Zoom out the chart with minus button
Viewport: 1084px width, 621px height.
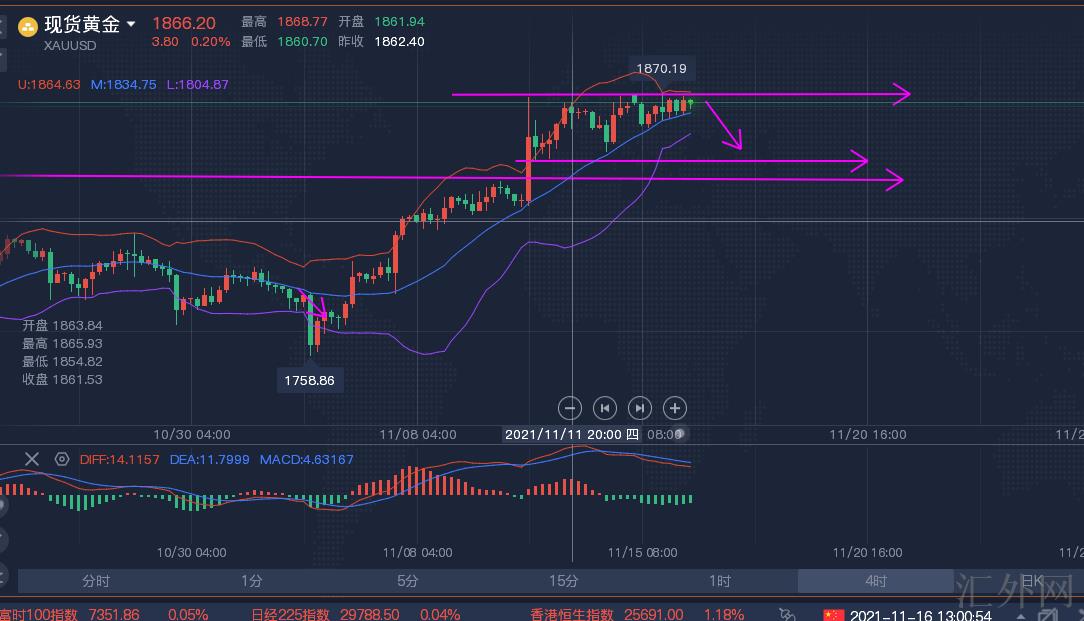570,407
